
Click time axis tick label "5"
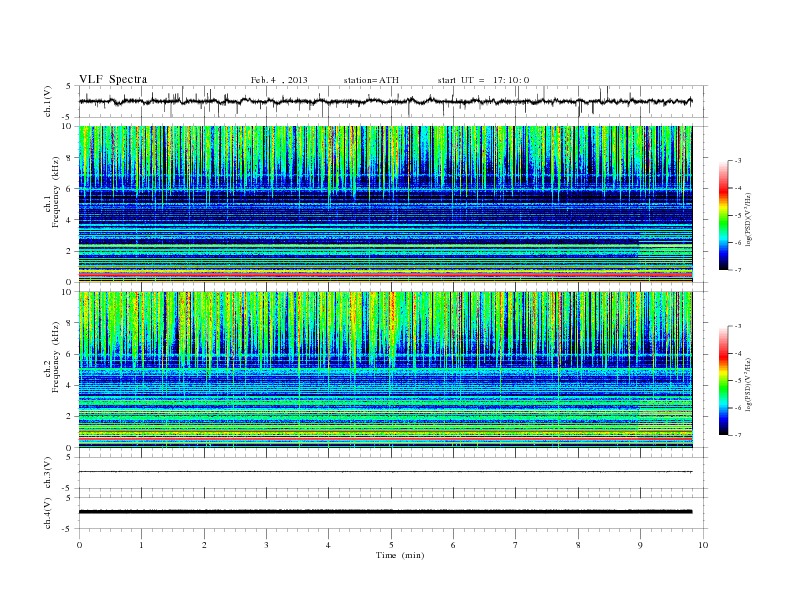coord(391,545)
